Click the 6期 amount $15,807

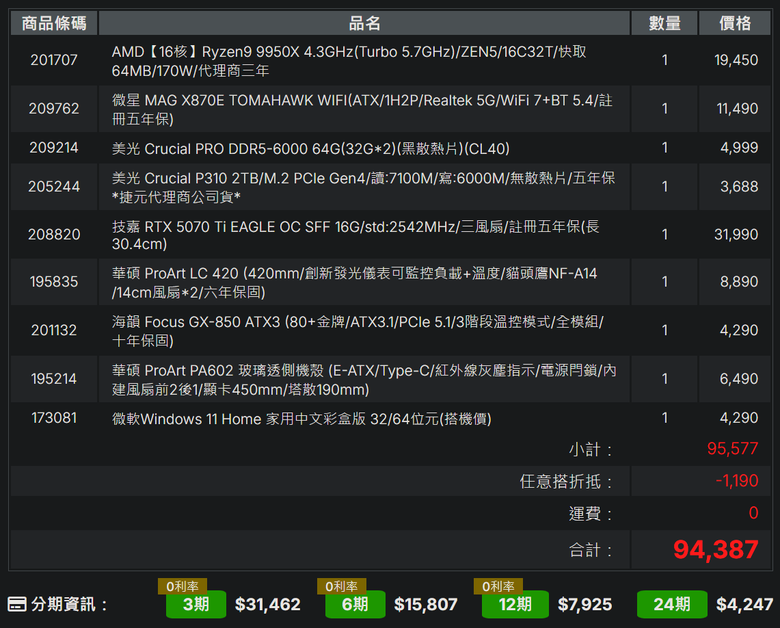[x=425, y=605]
